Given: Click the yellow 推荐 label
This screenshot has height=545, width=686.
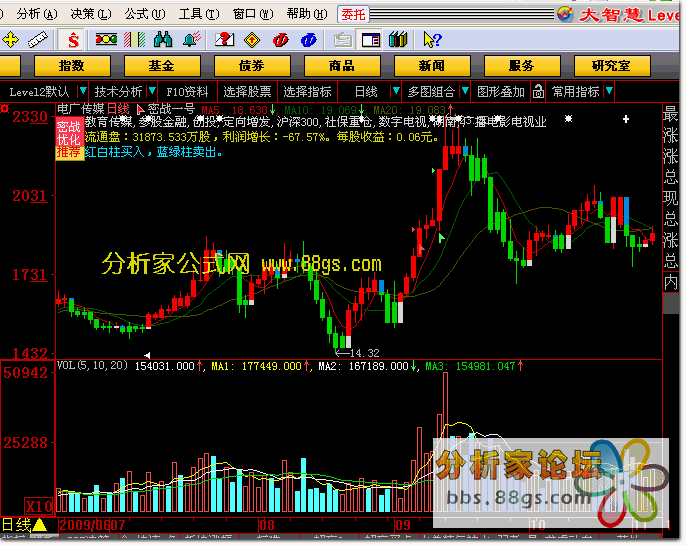Looking at the screenshot, I should coord(69,153).
